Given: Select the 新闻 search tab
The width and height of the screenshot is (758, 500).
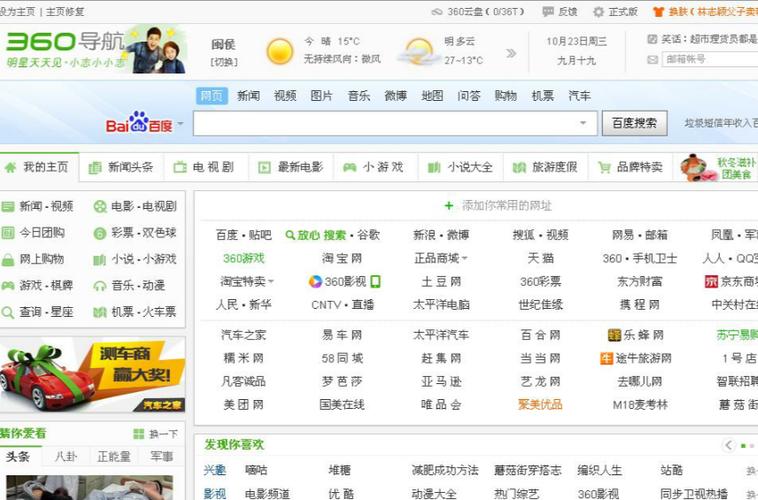Looking at the screenshot, I should (x=248, y=96).
